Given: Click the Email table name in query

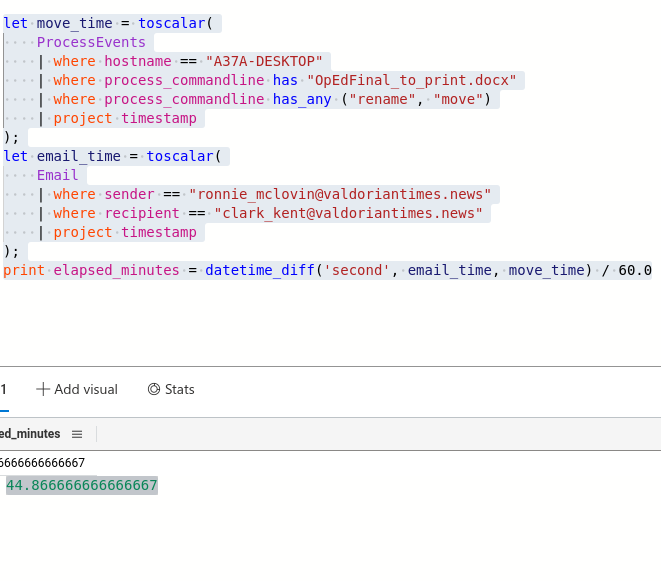Looking at the screenshot, I should click(x=57, y=175).
